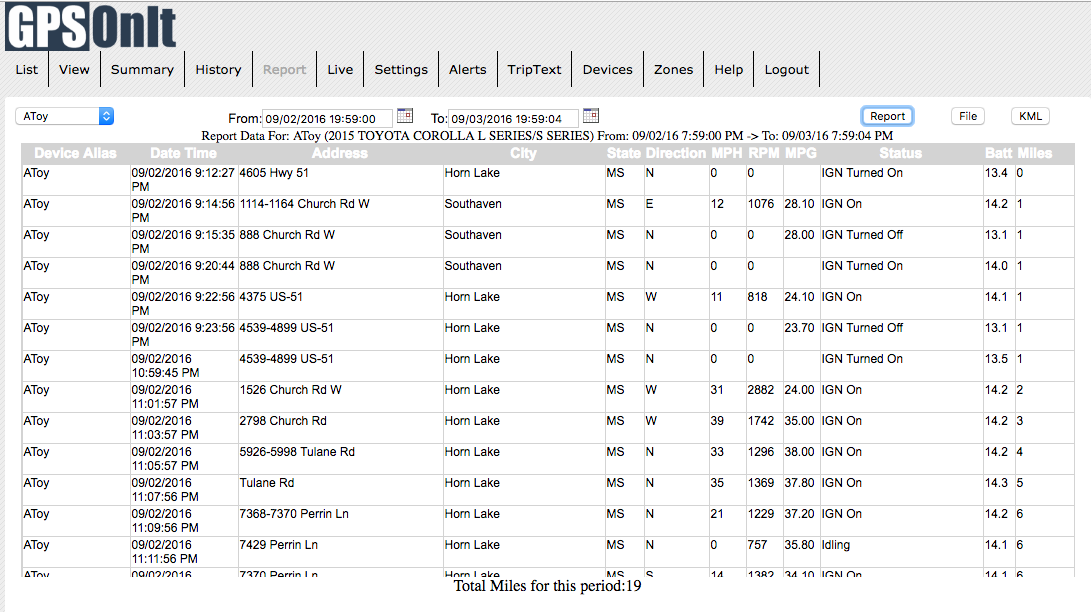The width and height of the screenshot is (1091, 612).
Task: Open the From date calendar picker icon
Action: pyautogui.click(x=405, y=115)
